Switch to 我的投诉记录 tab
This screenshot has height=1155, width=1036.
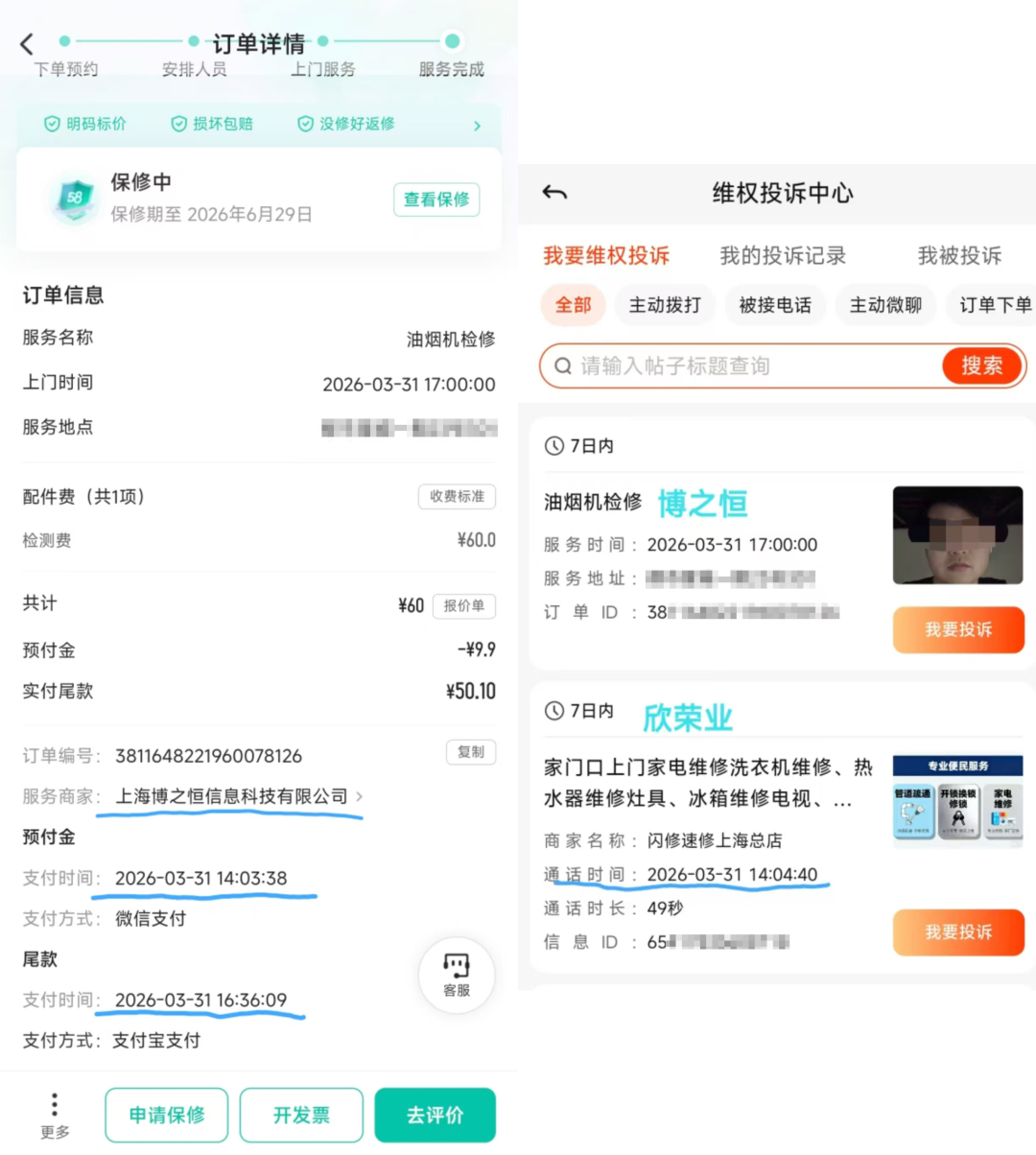[783, 255]
